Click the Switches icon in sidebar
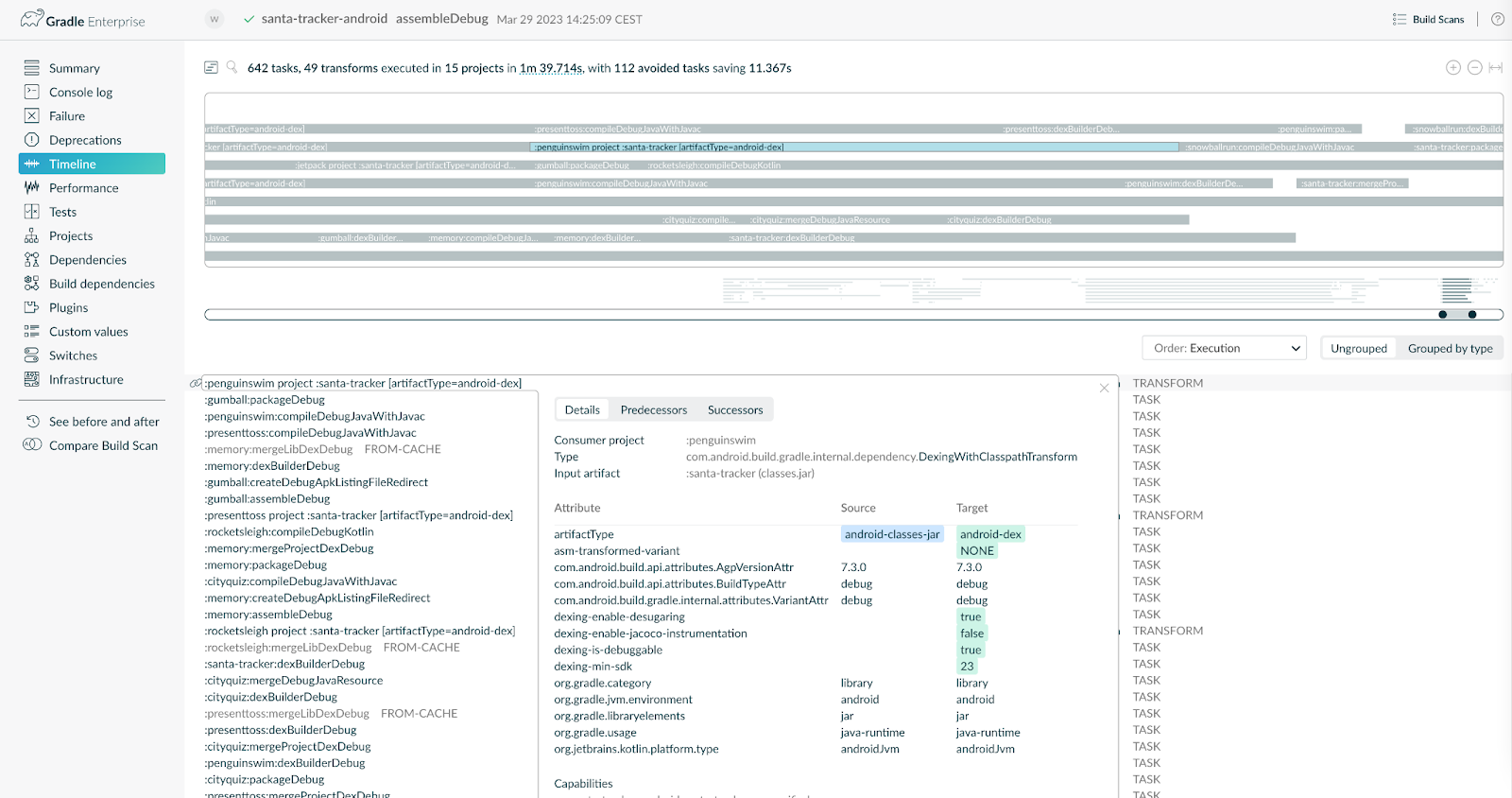Screen dimensions: 1512x798 coord(32,356)
